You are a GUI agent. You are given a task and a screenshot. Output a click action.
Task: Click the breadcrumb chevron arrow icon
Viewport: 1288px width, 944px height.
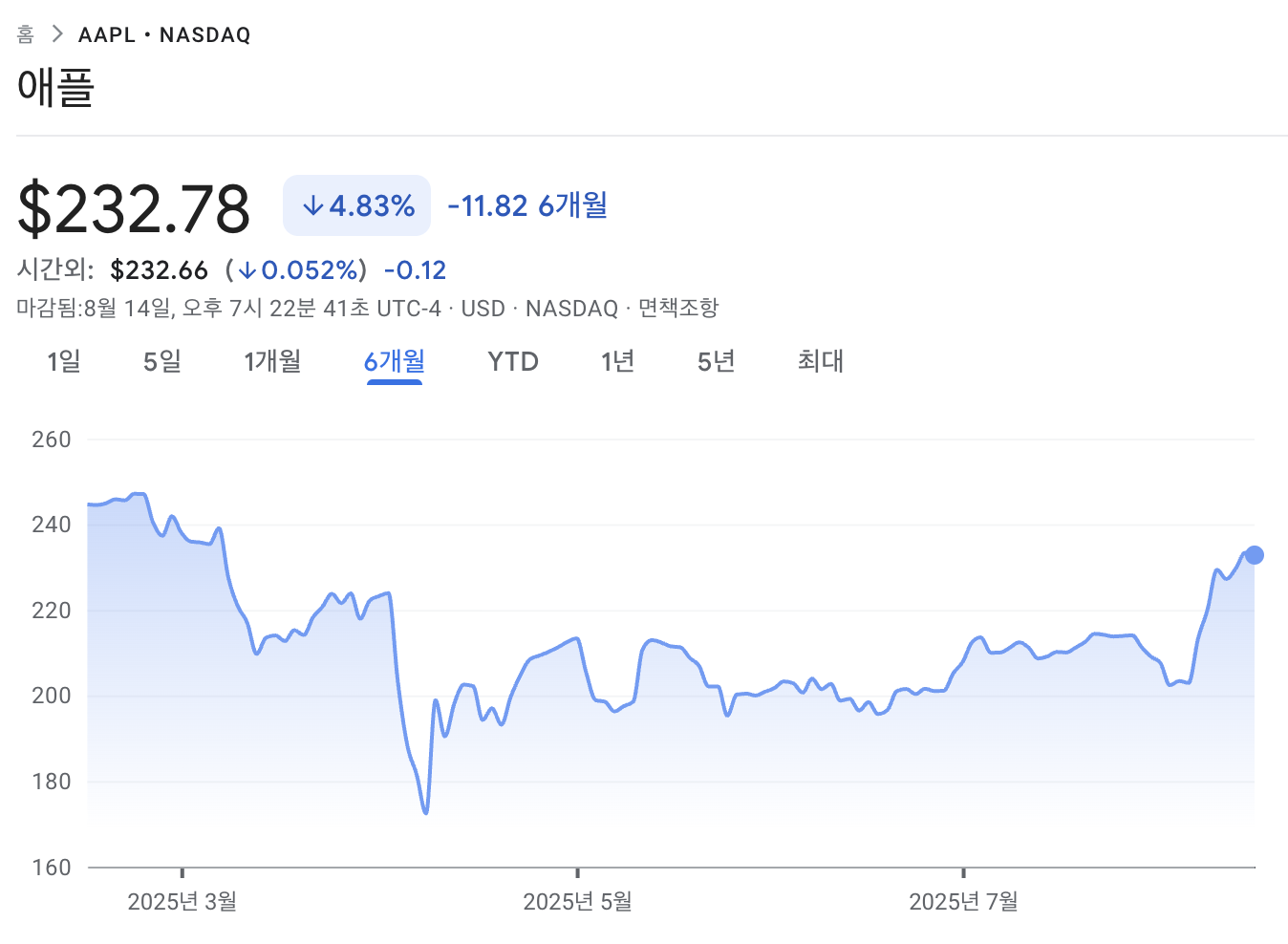pos(57,34)
